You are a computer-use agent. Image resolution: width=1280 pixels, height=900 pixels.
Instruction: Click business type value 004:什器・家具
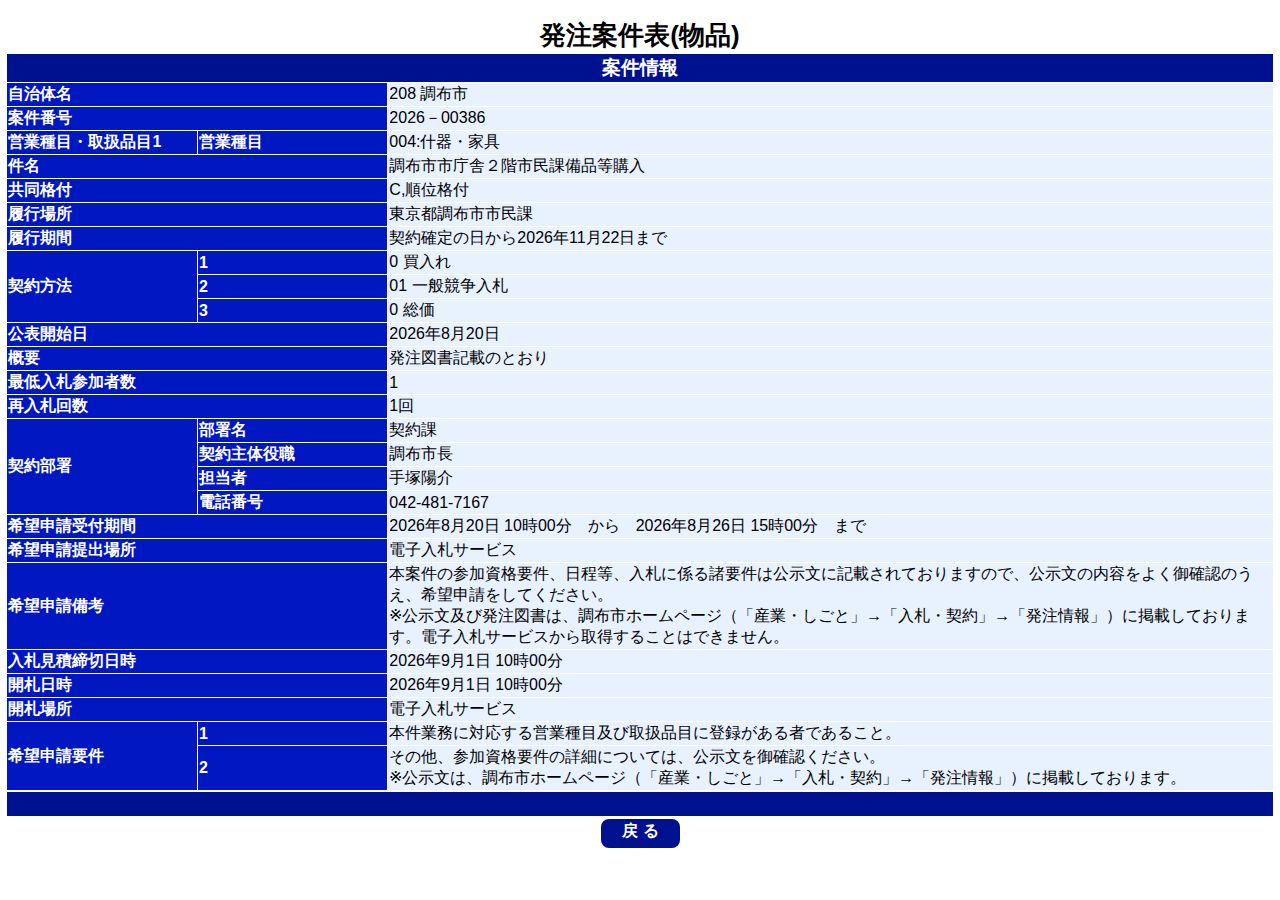tap(444, 142)
